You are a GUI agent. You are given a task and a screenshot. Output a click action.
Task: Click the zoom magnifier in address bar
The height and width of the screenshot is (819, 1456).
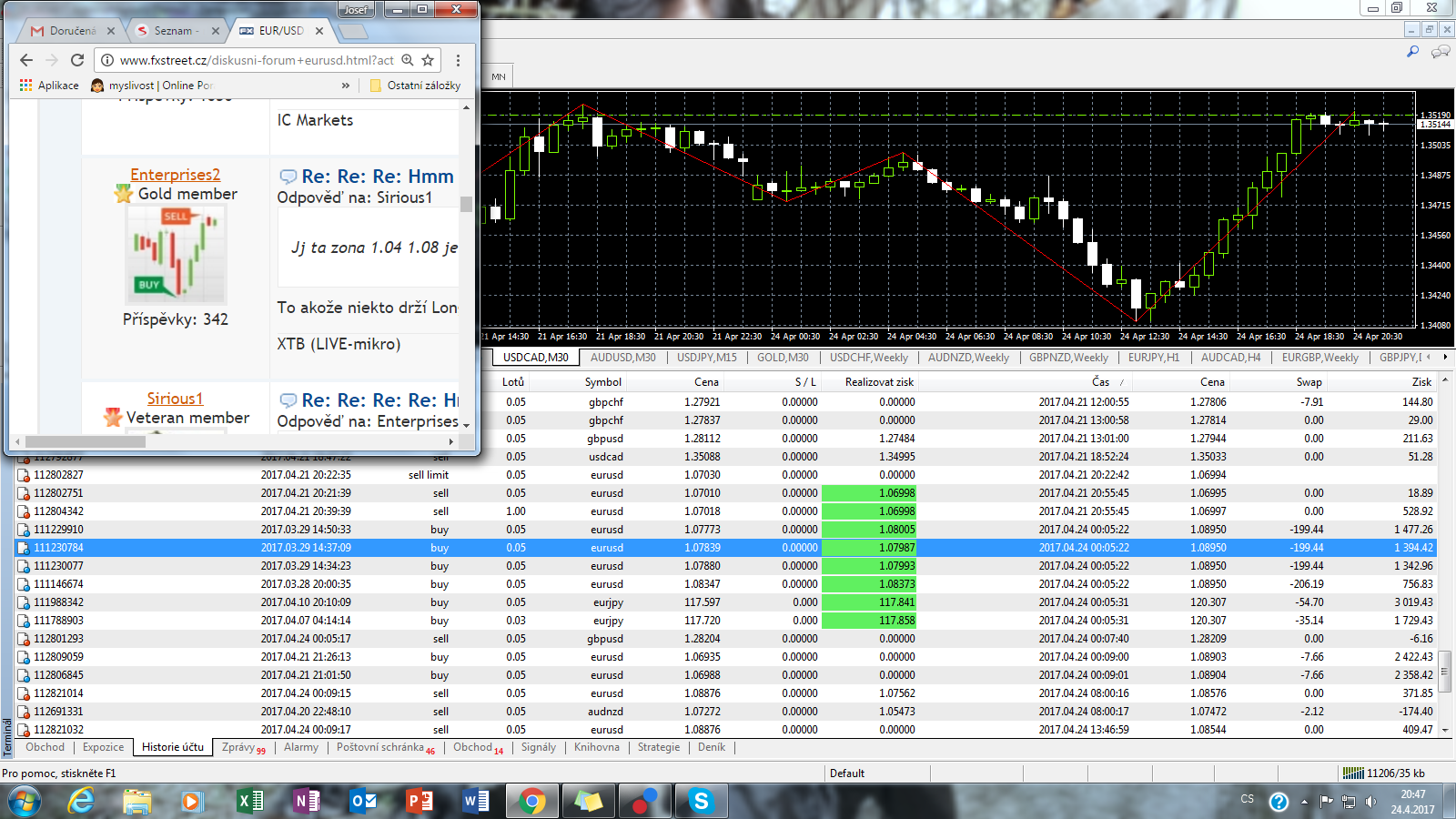(x=408, y=60)
